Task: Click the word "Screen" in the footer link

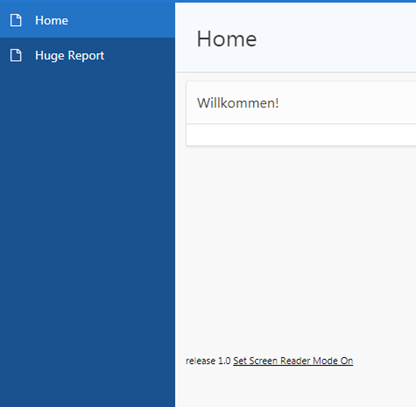Action: click(x=263, y=361)
